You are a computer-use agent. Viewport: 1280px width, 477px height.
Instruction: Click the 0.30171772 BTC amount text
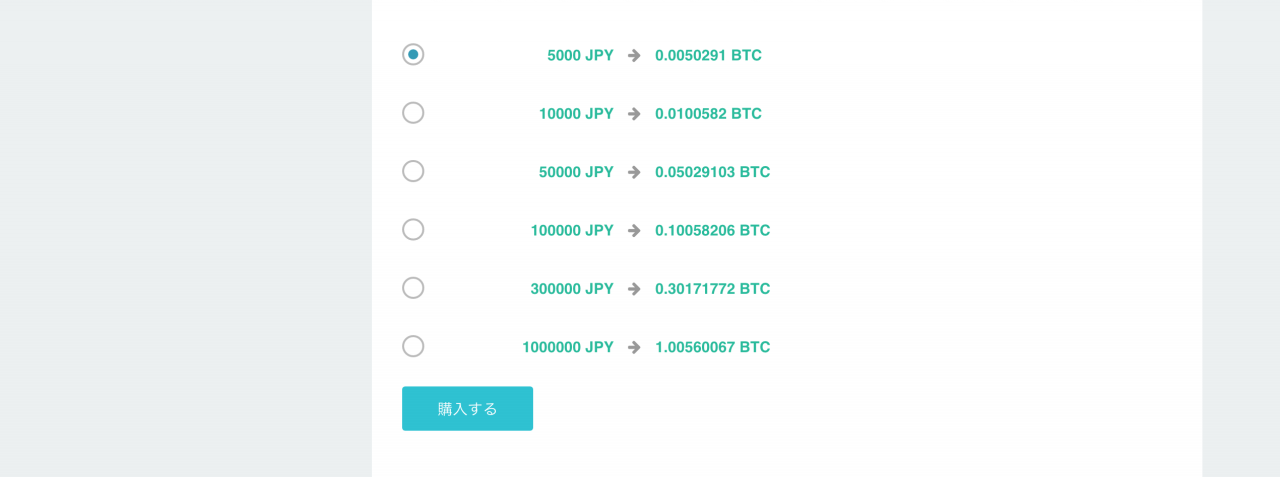712,289
